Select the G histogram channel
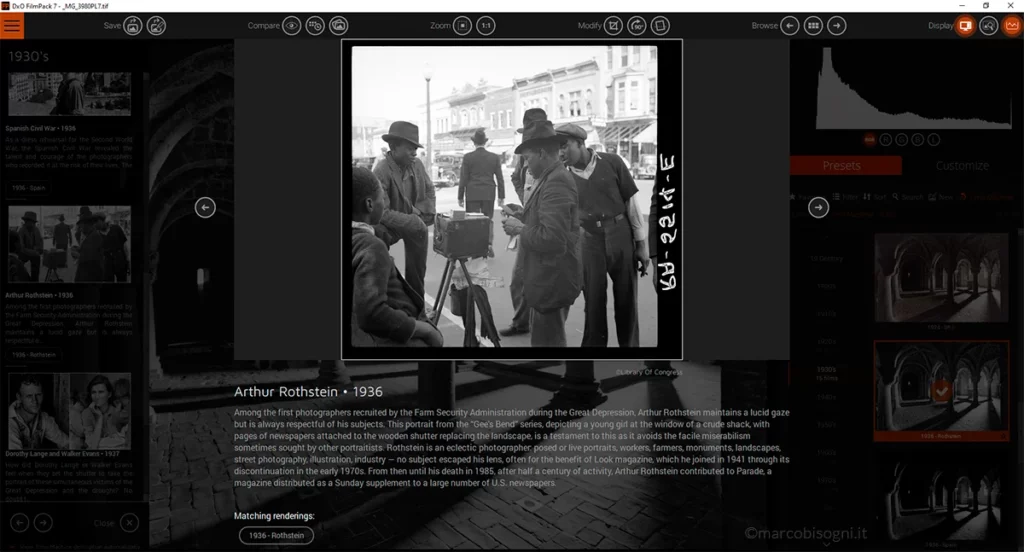 [902, 140]
